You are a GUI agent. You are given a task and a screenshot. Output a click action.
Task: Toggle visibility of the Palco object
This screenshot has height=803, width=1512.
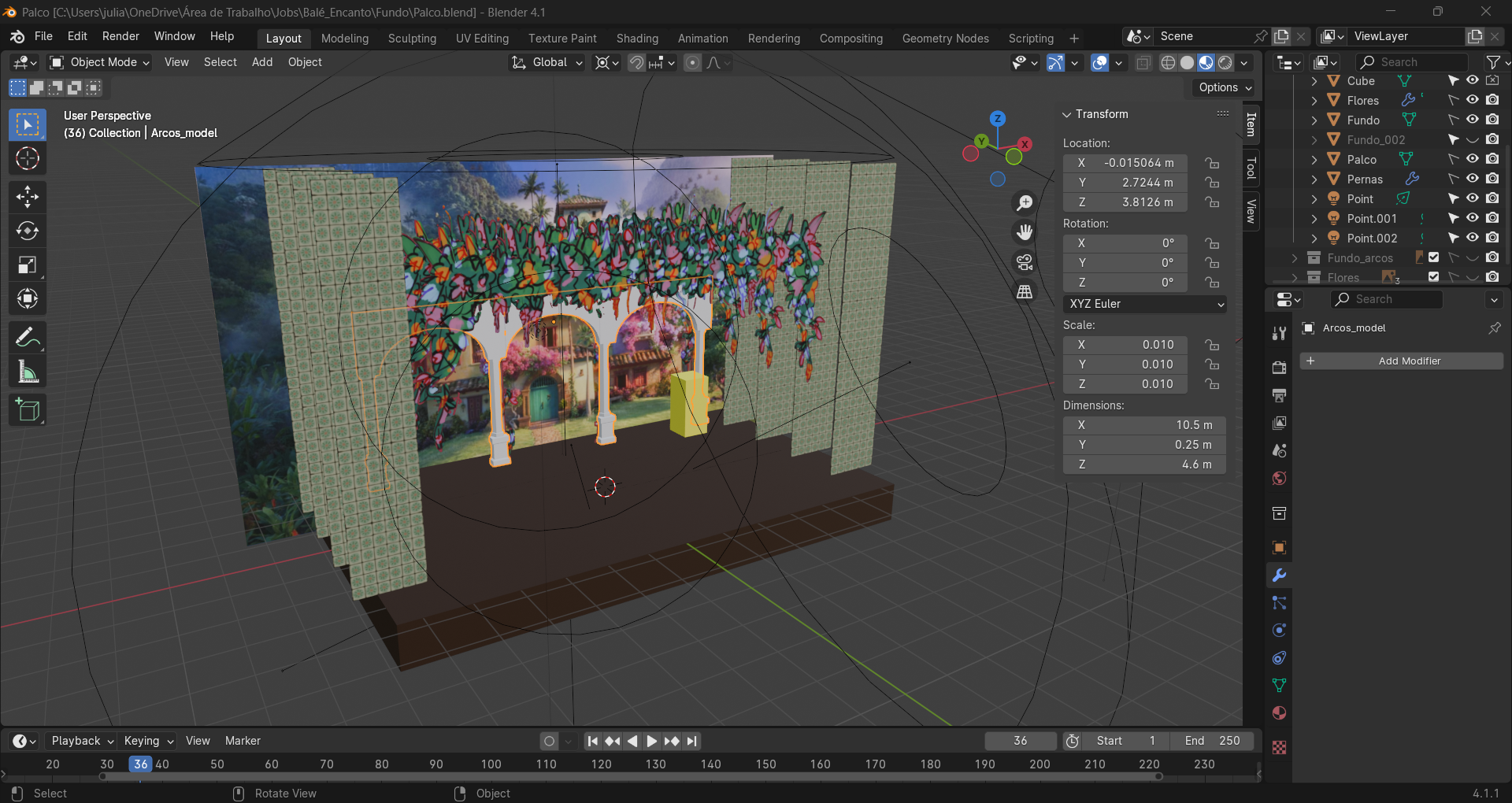[1472, 159]
